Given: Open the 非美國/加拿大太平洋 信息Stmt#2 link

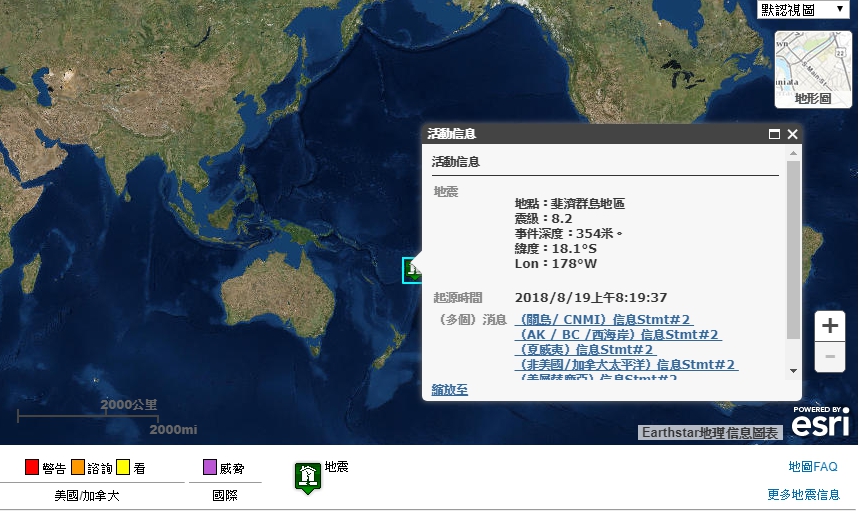Looking at the screenshot, I should point(627,365).
